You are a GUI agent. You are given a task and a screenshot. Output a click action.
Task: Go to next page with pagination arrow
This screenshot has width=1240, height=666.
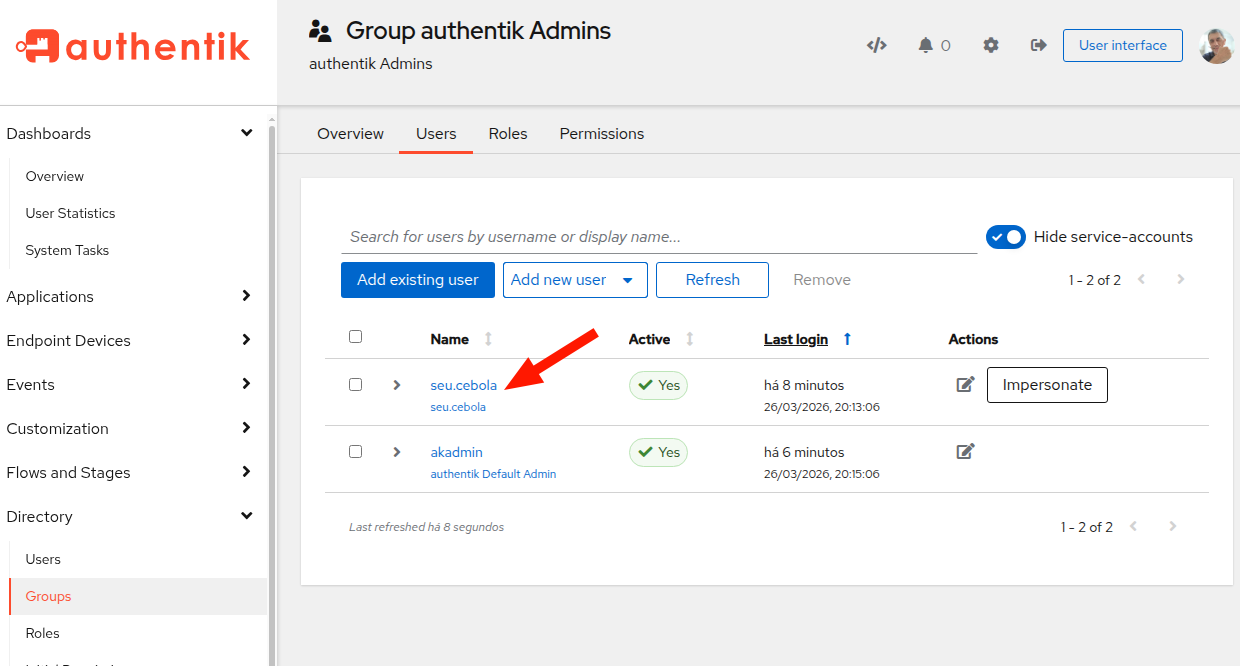click(1181, 280)
